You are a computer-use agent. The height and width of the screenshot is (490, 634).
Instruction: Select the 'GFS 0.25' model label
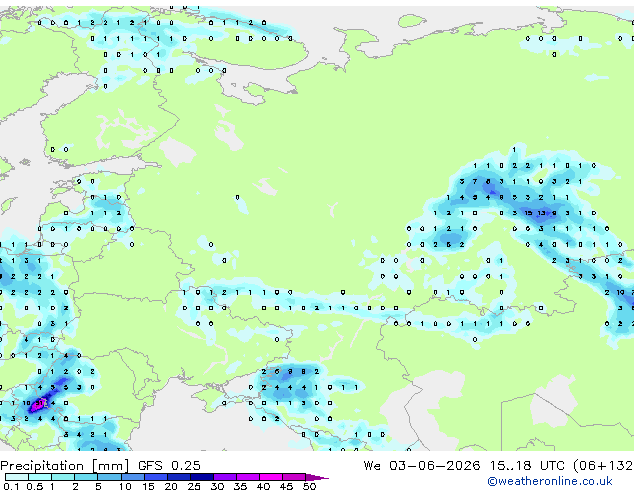(x=169, y=466)
